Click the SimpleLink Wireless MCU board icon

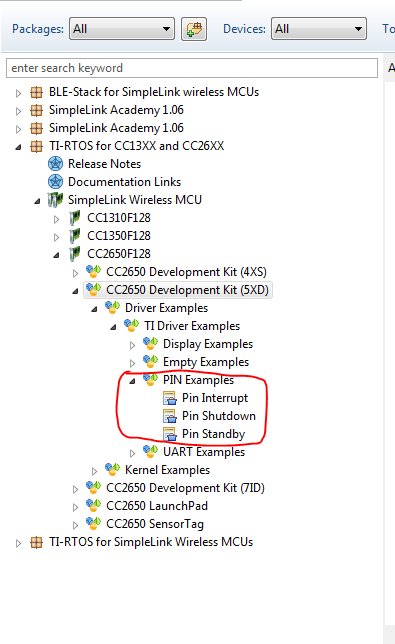[x=55, y=200]
